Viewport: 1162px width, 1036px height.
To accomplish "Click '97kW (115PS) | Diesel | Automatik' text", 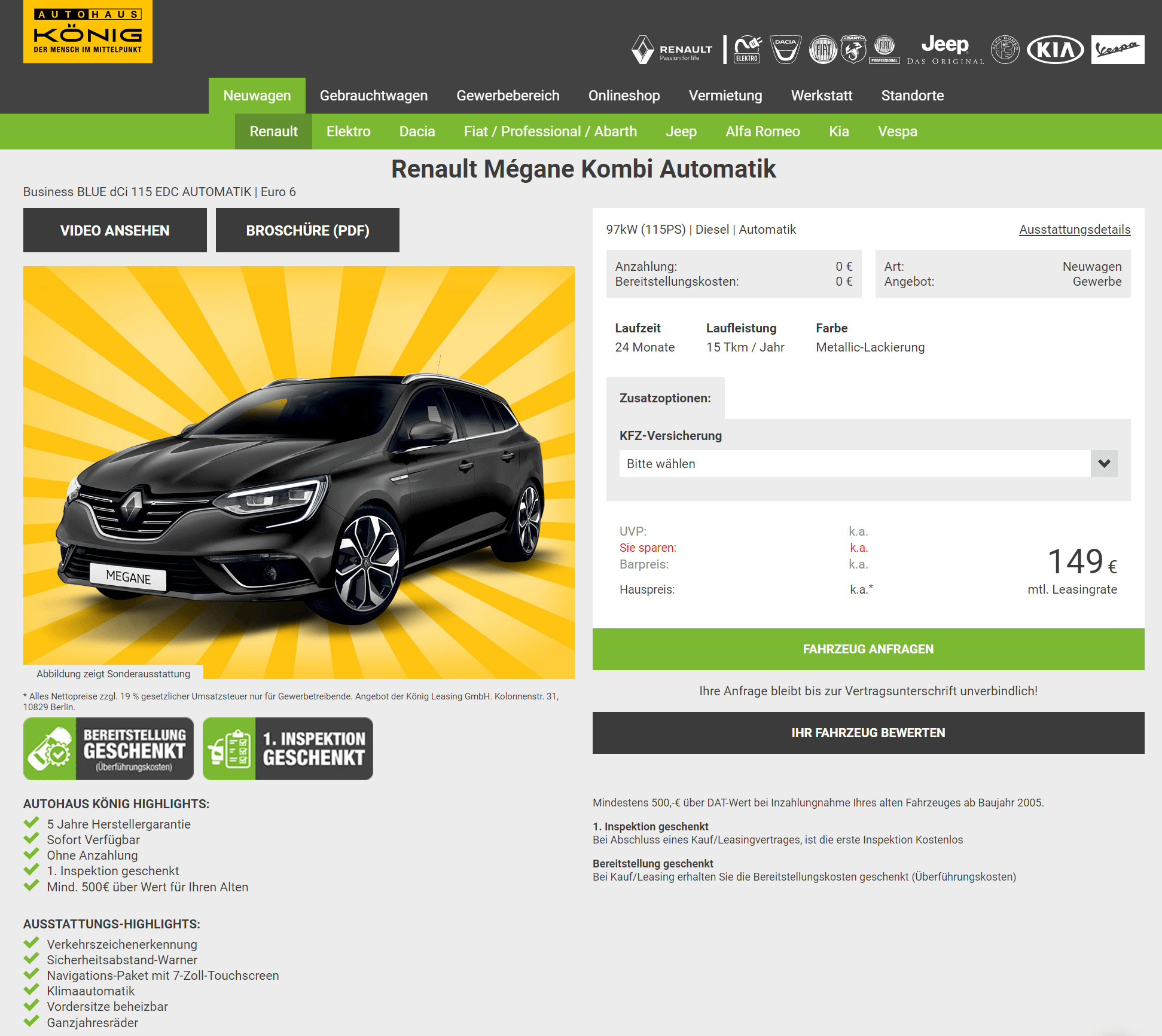I will pos(701,230).
